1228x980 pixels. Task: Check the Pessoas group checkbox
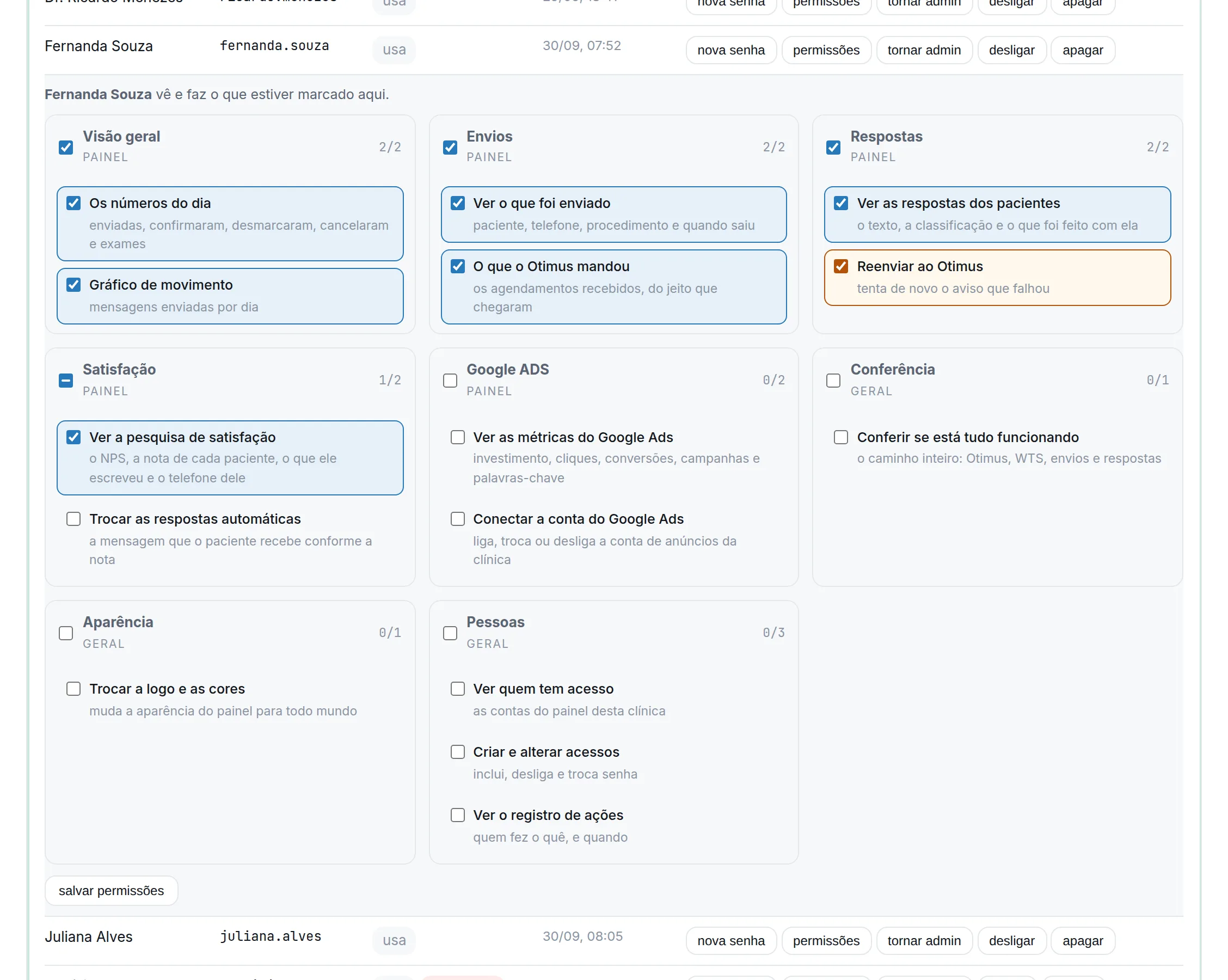[450, 634]
